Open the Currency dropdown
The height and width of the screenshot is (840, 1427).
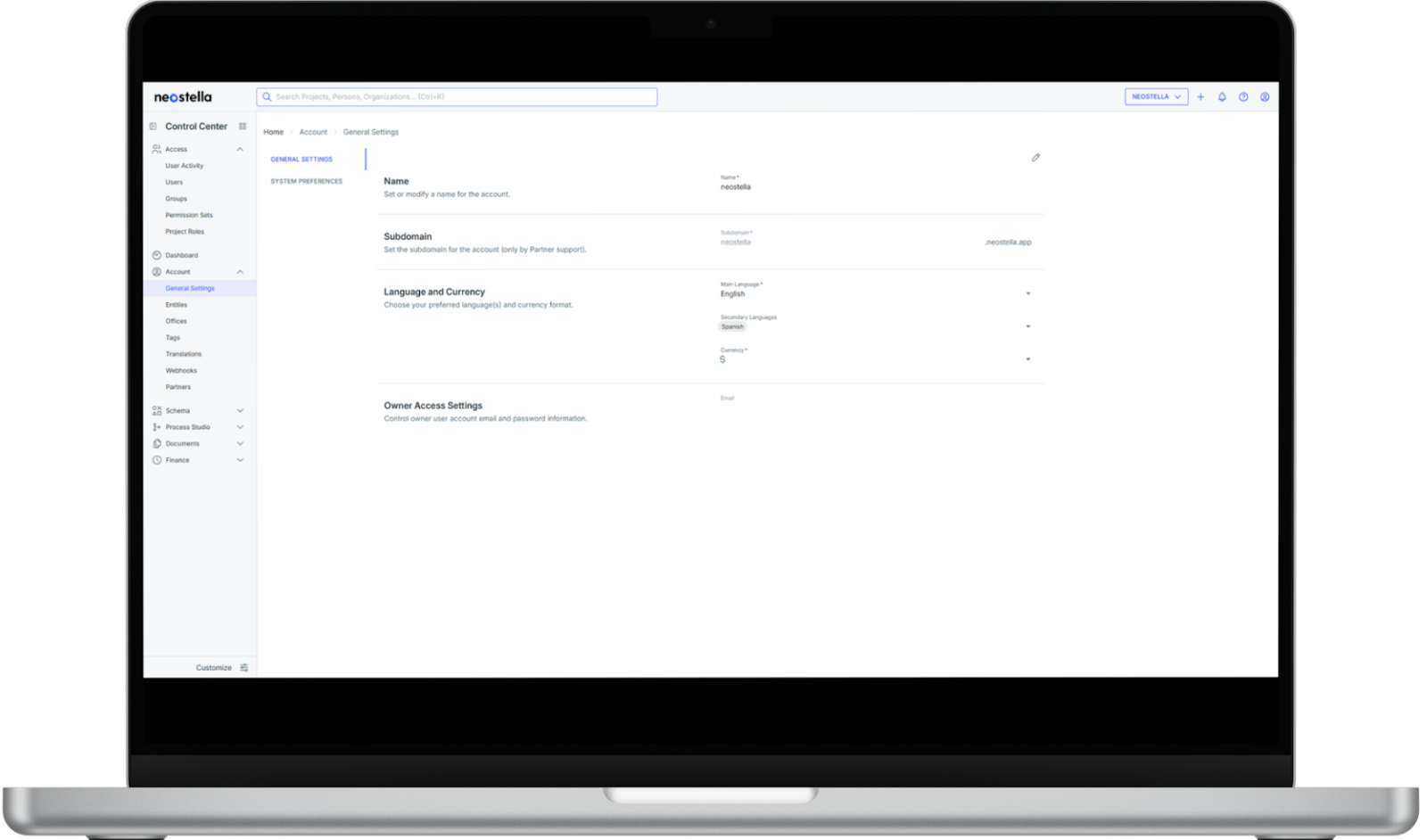coord(1027,359)
